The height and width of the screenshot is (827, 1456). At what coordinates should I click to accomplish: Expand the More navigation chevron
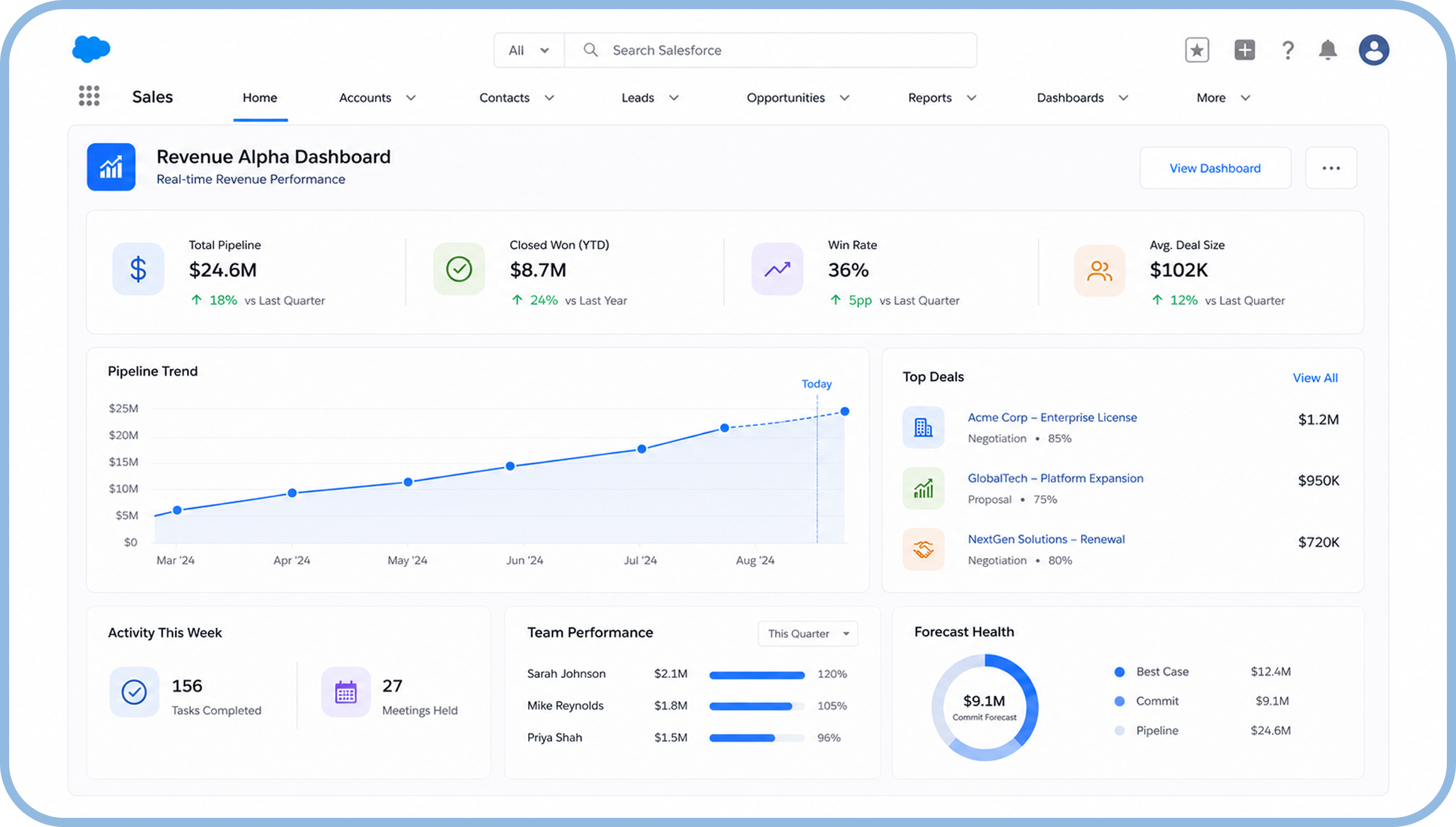pos(1245,98)
